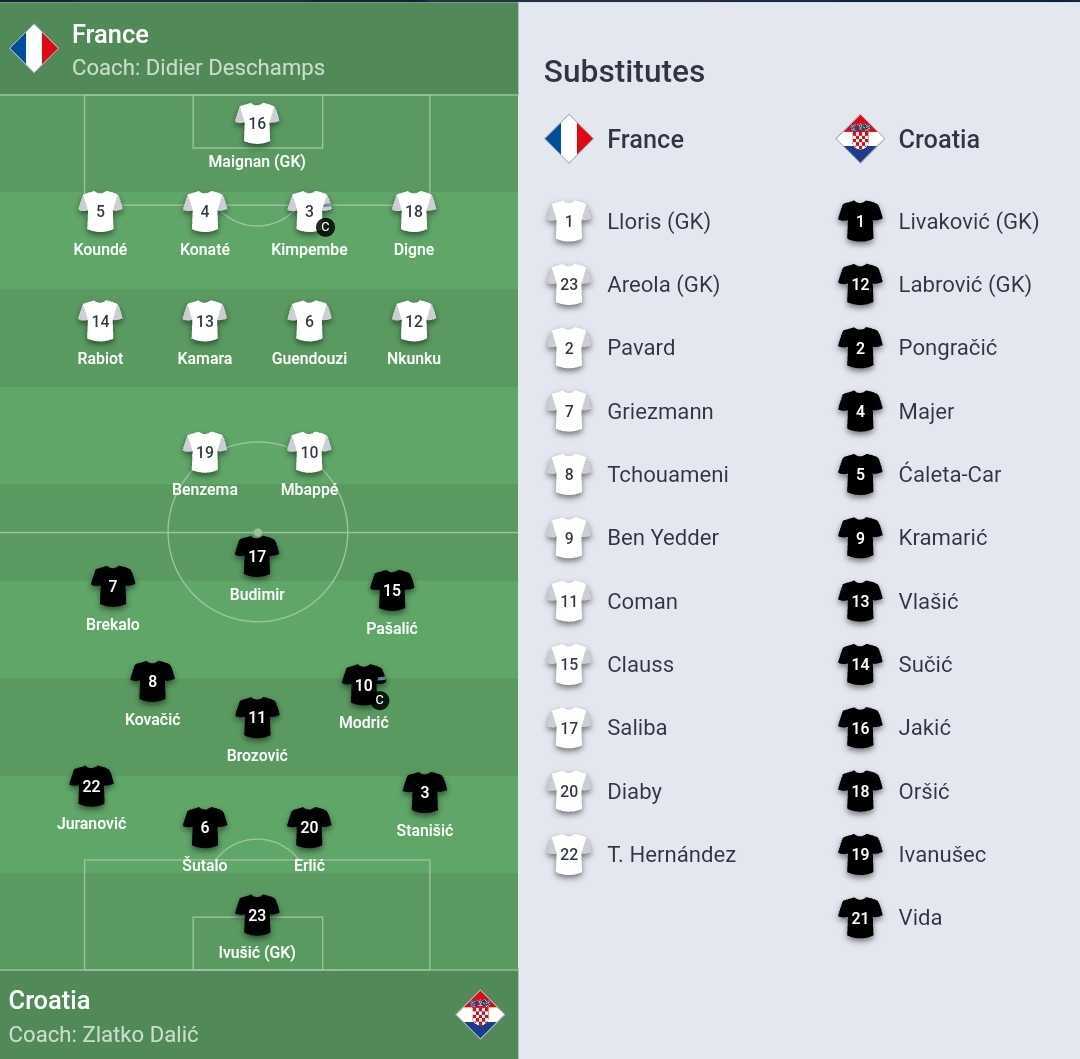Click the Koundé player label
1080x1059 pixels.
click(x=100, y=249)
